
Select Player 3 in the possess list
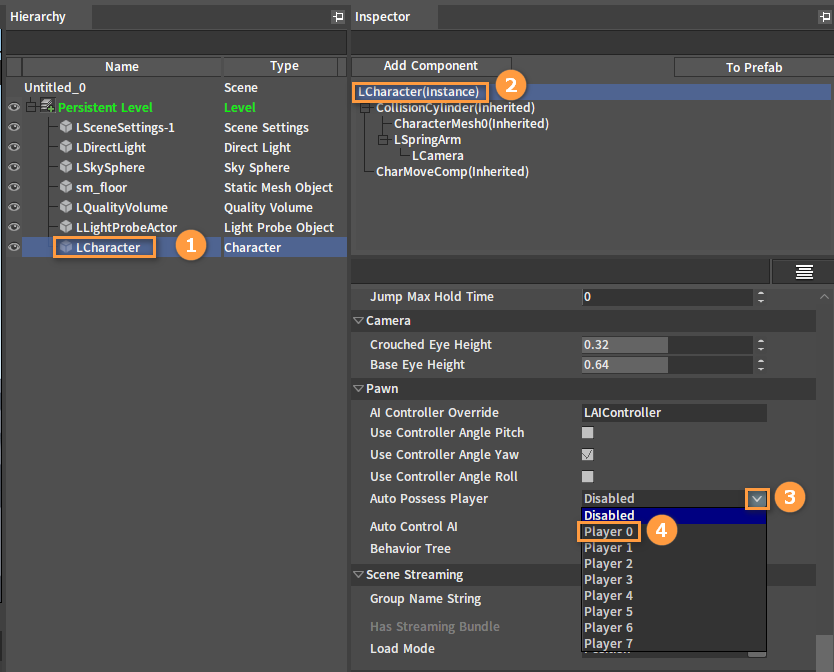pyautogui.click(x=609, y=580)
